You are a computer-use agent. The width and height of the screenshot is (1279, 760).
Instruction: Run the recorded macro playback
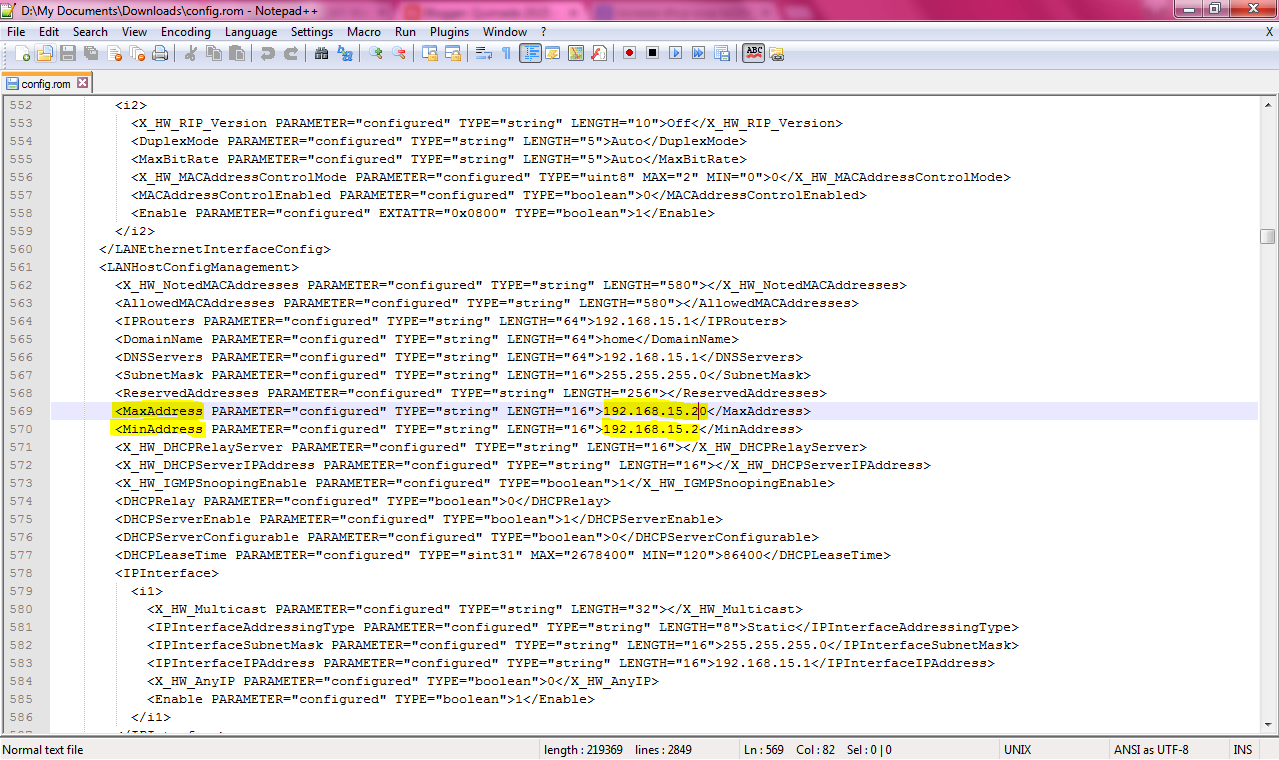coord(675,53)
